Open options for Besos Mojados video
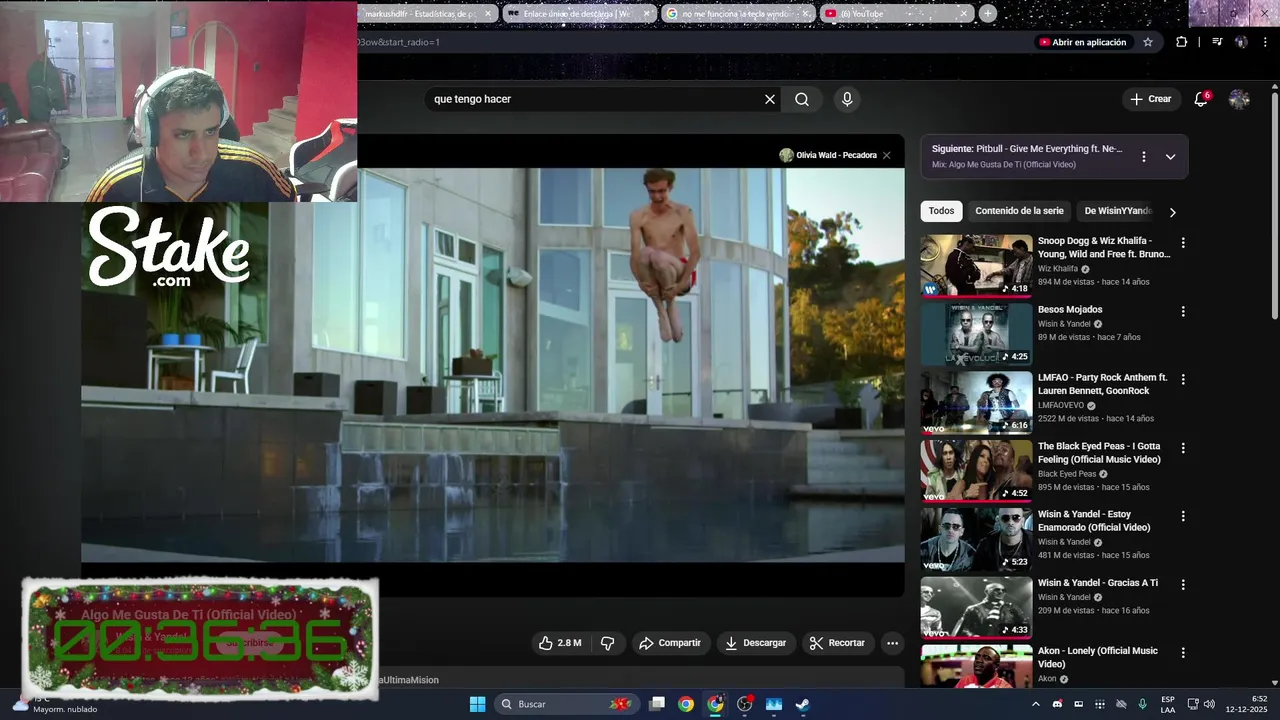The height and width of the screenshot is (720, 1280). 1183,311
